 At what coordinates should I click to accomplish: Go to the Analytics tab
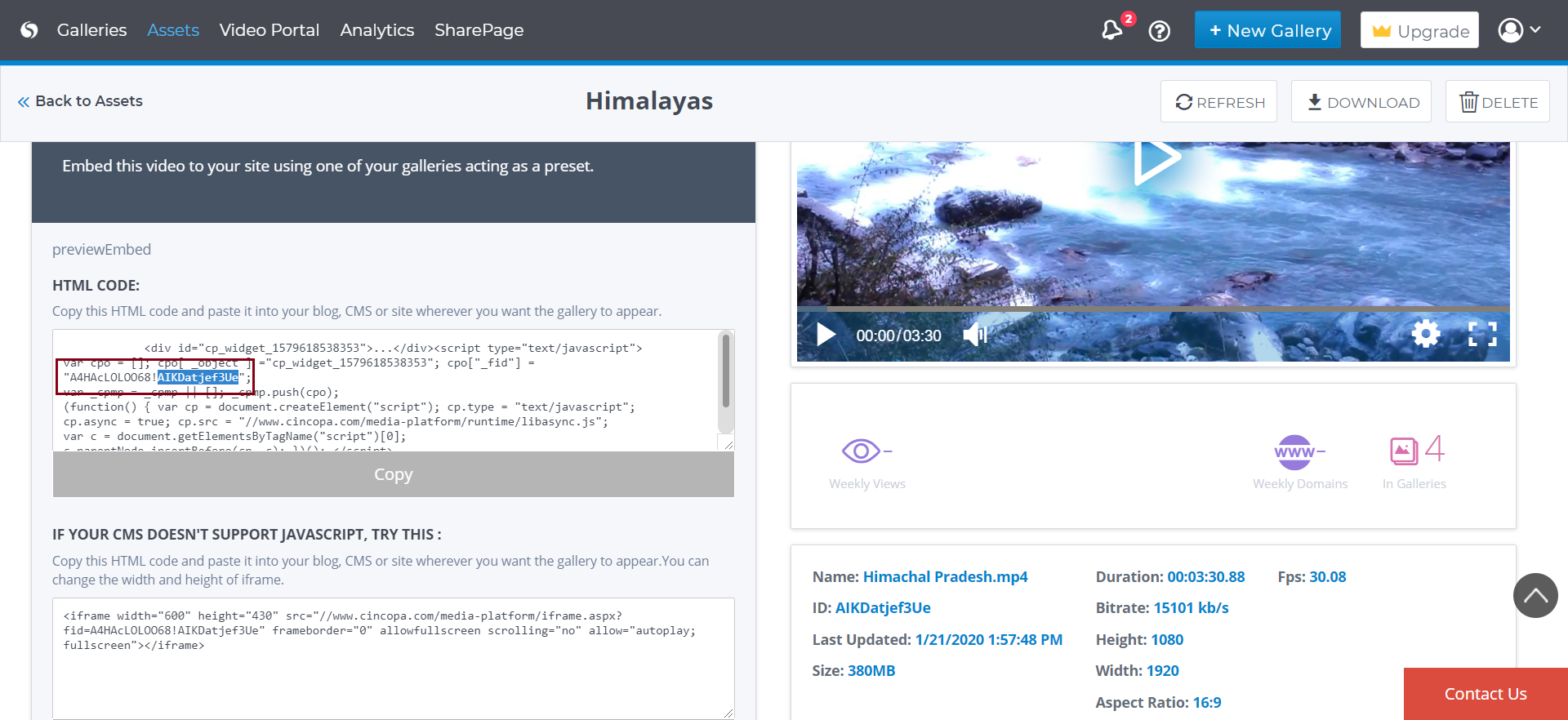coord(376,30)
